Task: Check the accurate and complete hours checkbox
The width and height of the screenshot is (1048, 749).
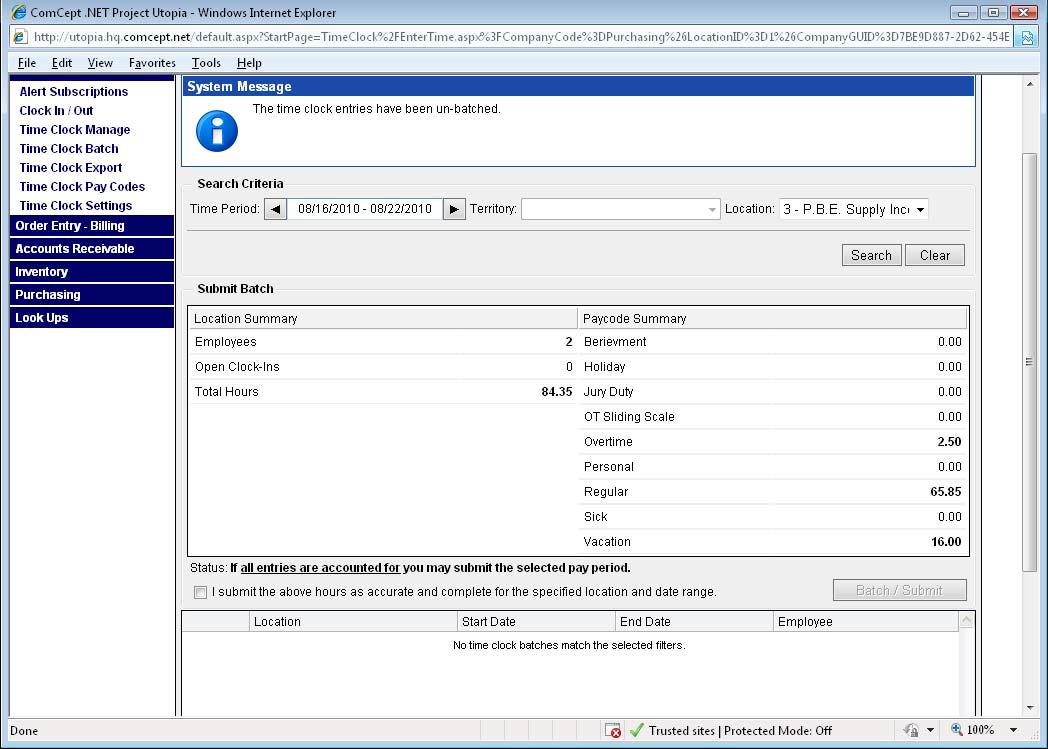Action: (201, 592)
